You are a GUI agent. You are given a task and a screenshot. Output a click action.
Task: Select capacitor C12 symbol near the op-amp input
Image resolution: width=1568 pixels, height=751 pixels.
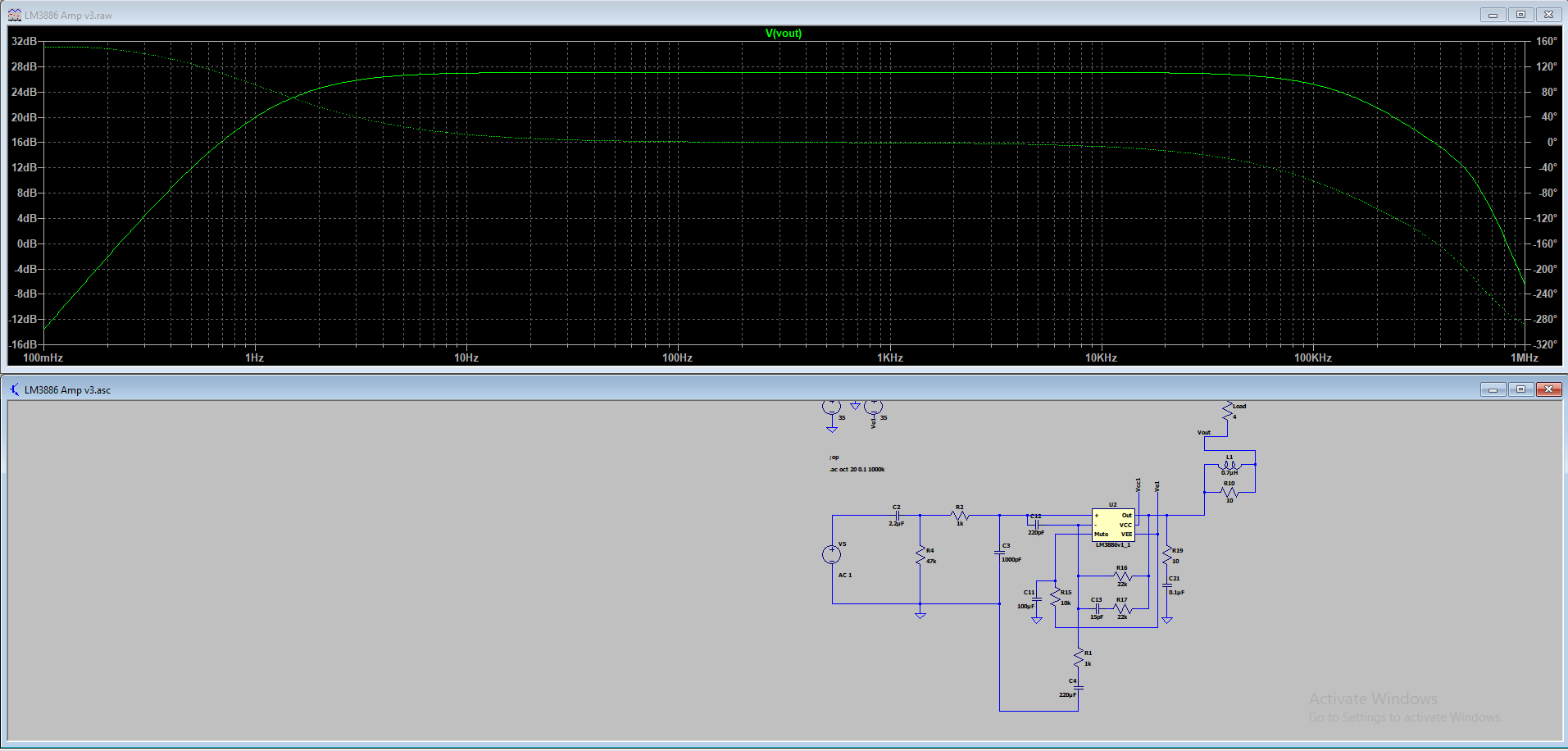(1036, 525)
